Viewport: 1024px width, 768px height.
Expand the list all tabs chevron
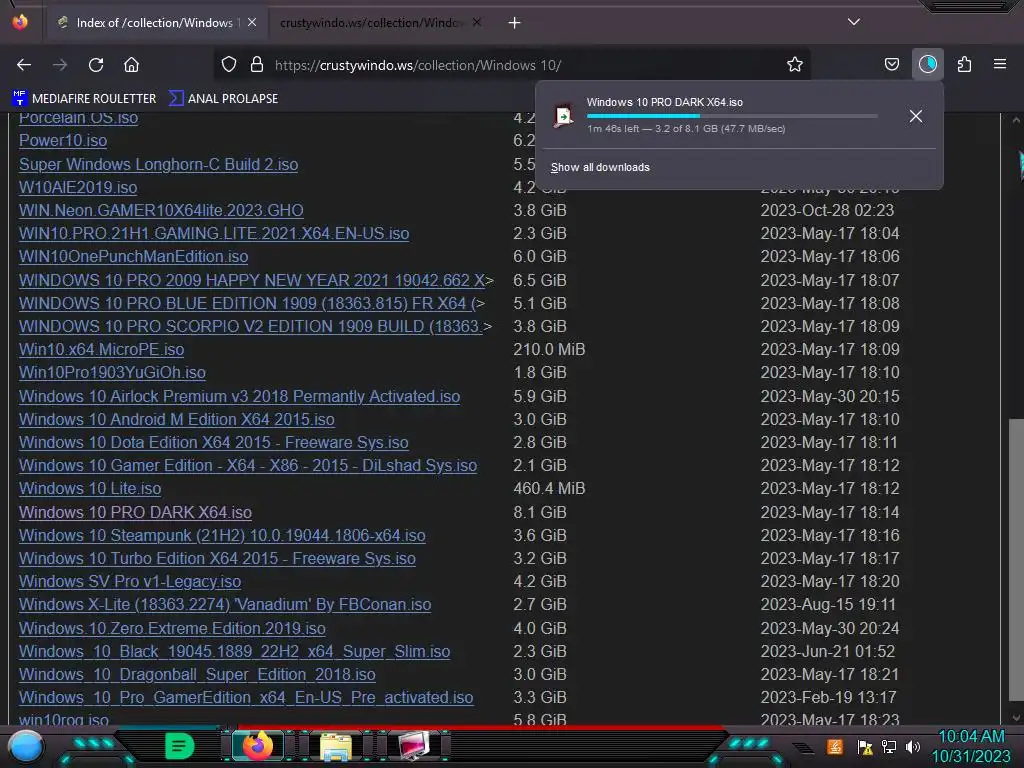click(x=854, y=22)
